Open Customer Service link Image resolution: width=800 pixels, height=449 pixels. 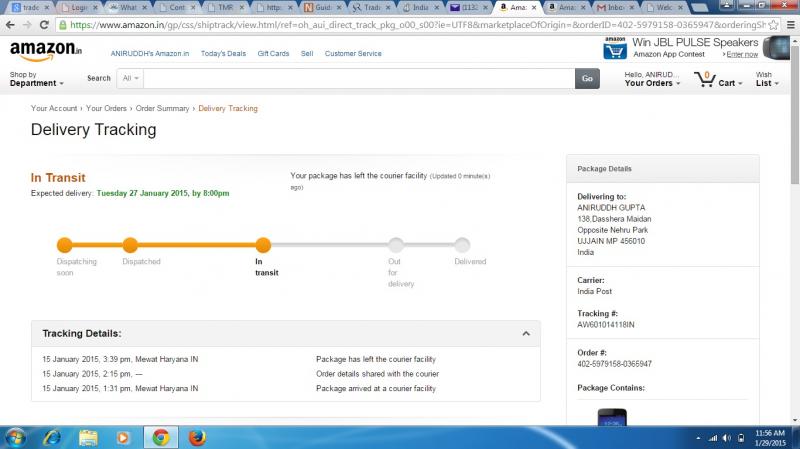(x=353, y=53)
